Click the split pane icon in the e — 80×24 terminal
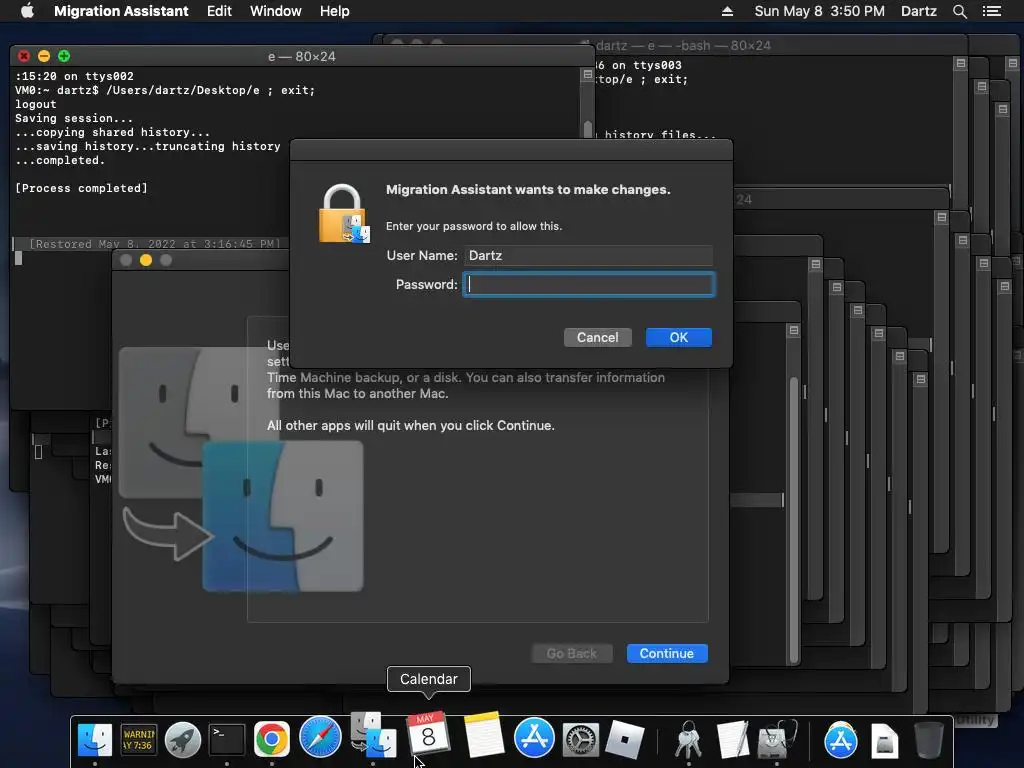This screenshot has width=1024, height=768. pyautogui.click(x=587, y=75)
